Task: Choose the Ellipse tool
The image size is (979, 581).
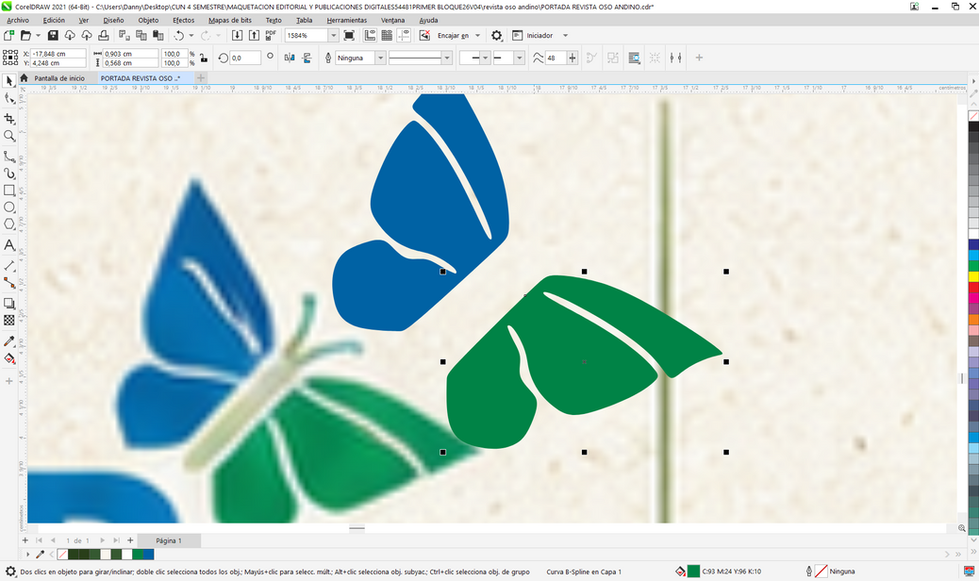Action: pyautogui.click(x=9, y=207)
